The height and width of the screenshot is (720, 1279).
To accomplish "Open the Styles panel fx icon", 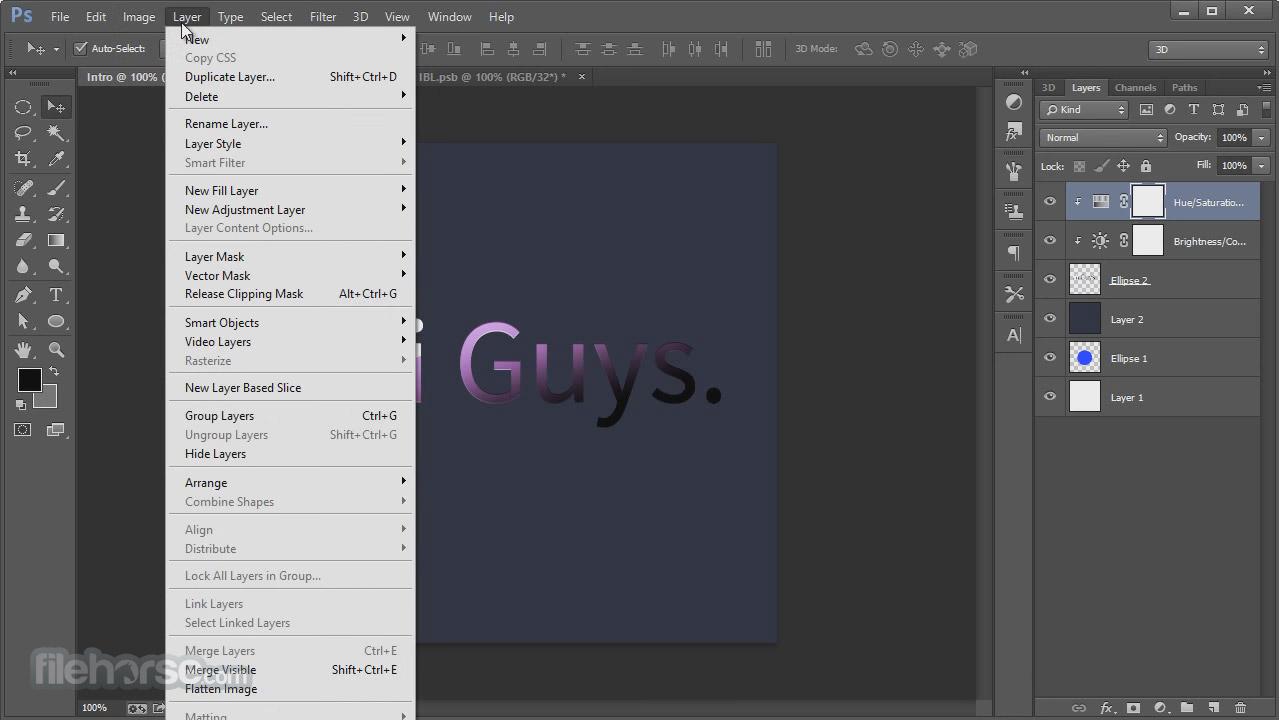I will click(1014, 132).
